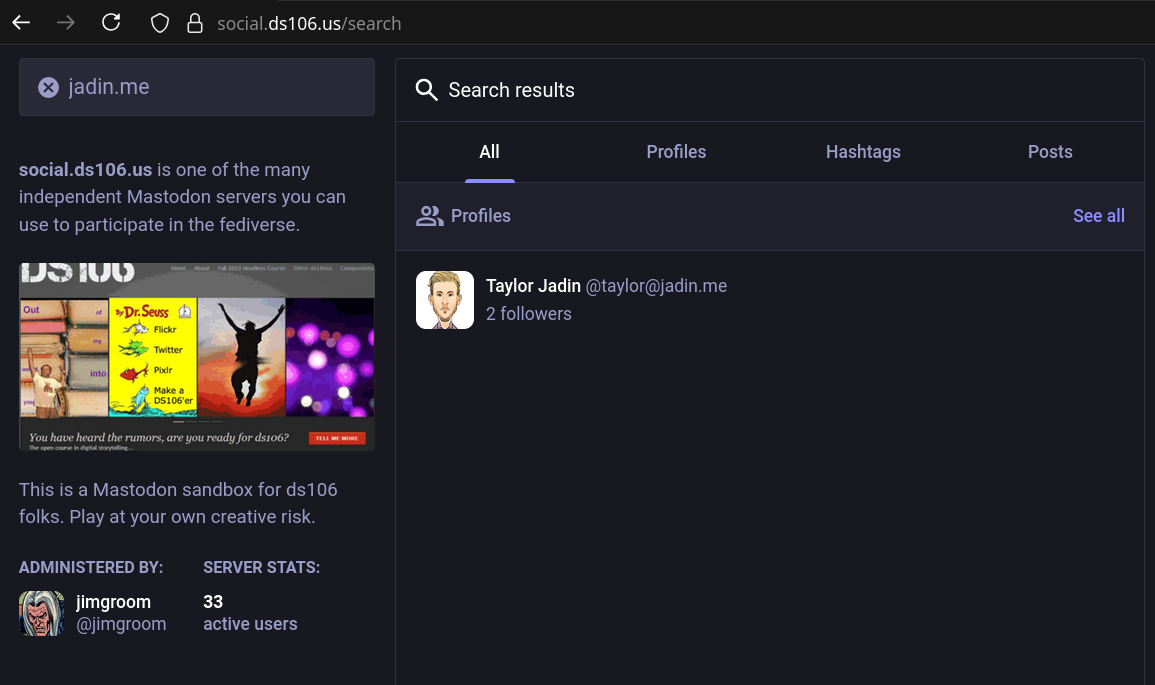Click the Profiles people icon
1155x685 pixels.
(x=430, y=216)
